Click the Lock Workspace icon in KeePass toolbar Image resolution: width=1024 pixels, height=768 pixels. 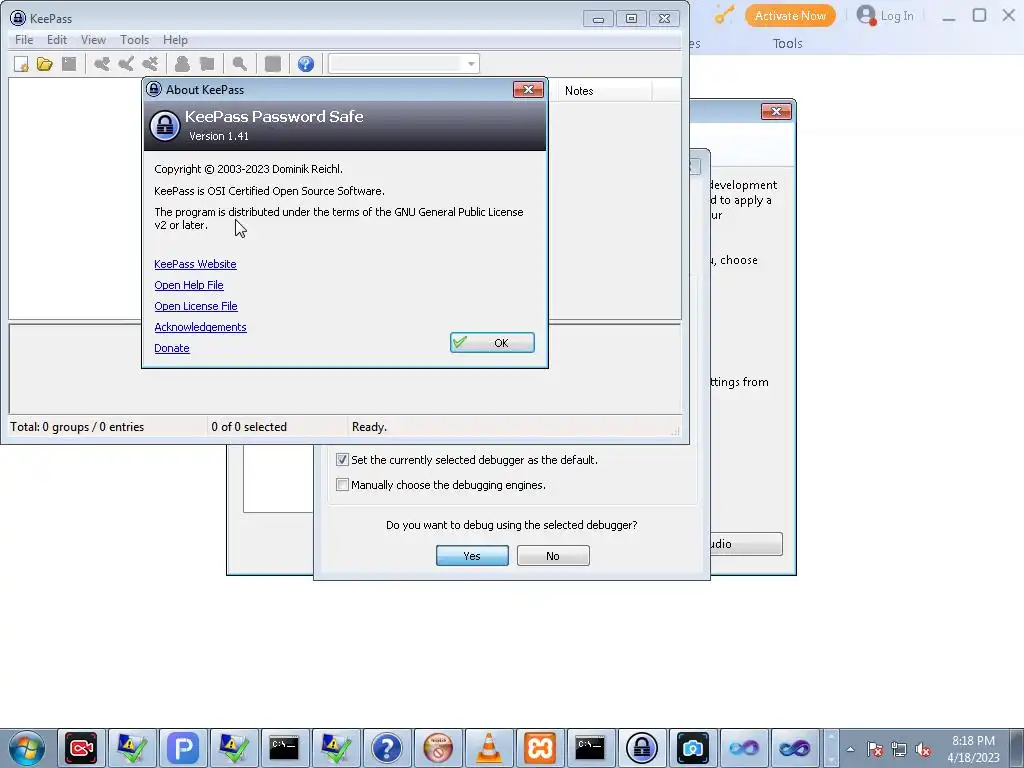coord(273,64)
